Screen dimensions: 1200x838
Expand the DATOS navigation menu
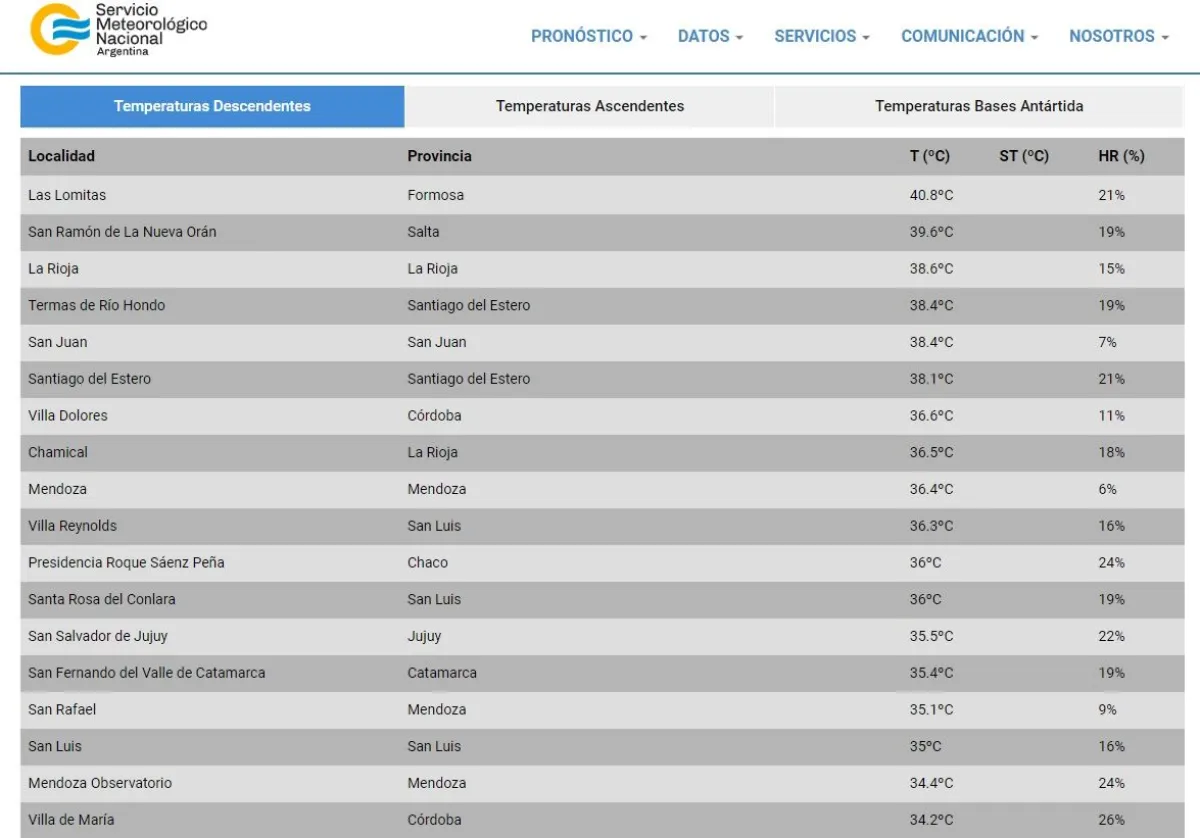(710, 36)
